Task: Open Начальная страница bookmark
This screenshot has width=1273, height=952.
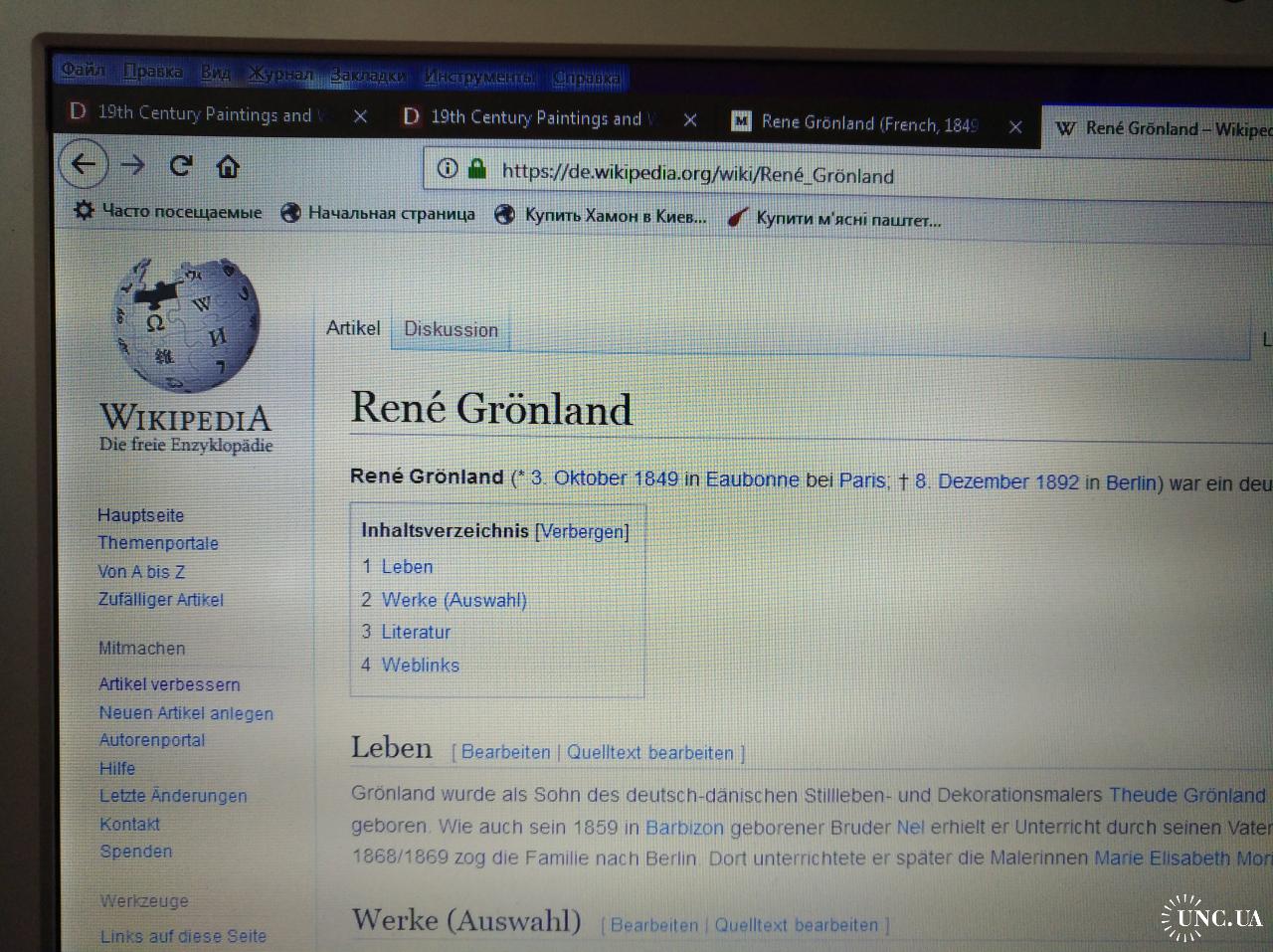Action: coord(378,213)
